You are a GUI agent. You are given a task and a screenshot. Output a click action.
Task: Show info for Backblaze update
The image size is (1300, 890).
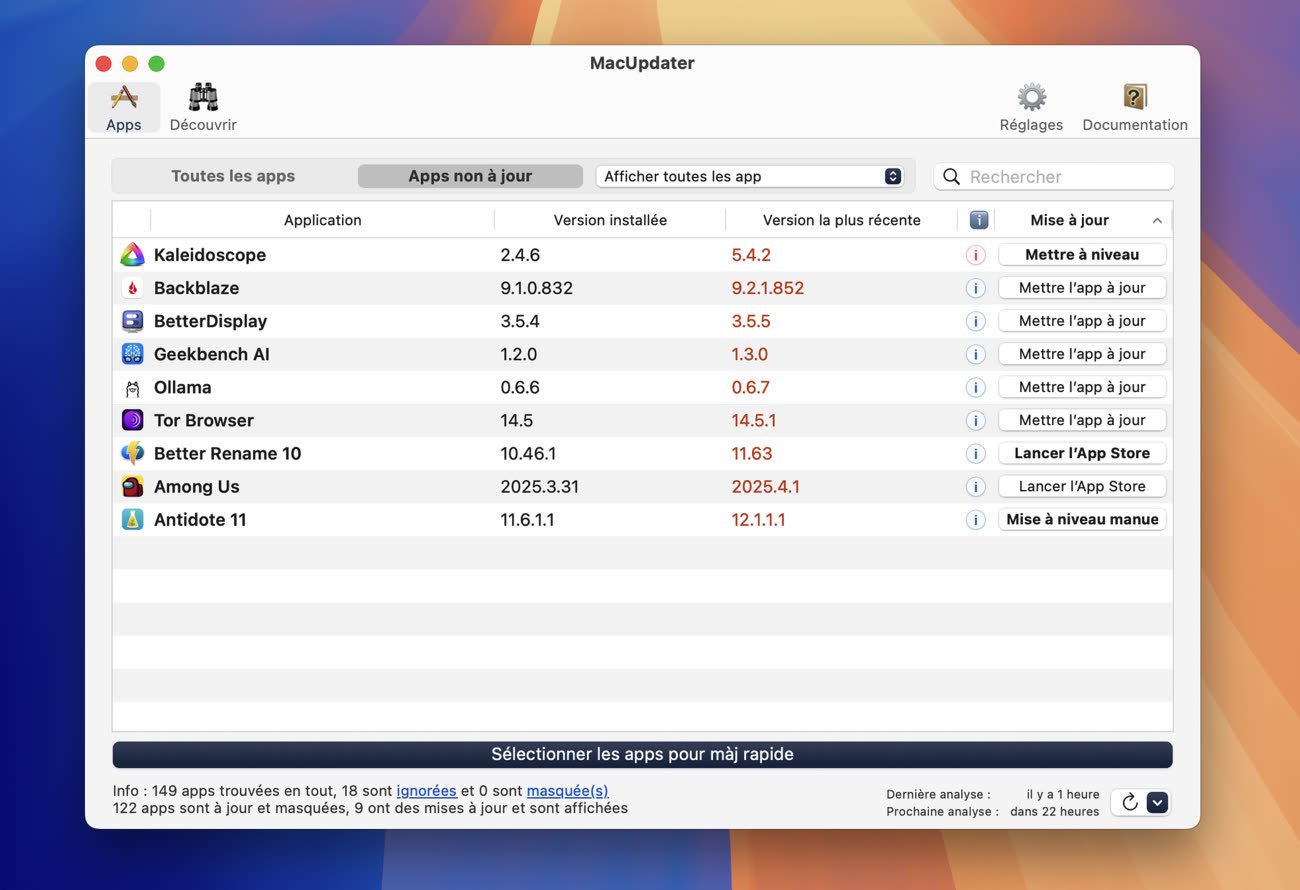[976, 288]
